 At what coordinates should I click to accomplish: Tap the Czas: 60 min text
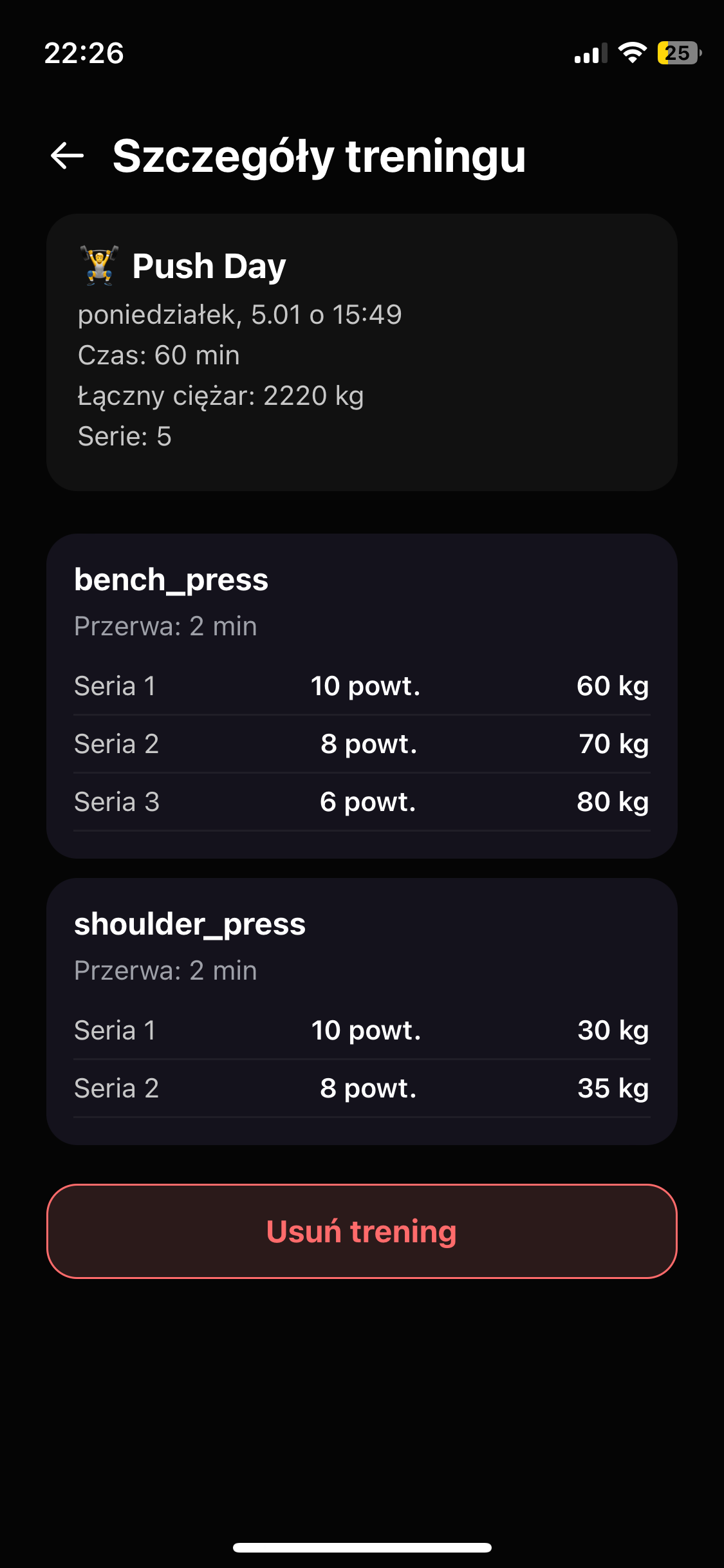[158, 355]
